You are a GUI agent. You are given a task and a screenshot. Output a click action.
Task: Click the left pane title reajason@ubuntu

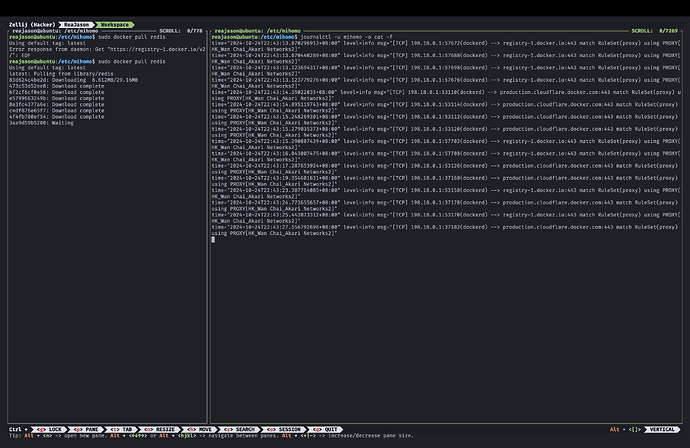click(x=55, y=31)
